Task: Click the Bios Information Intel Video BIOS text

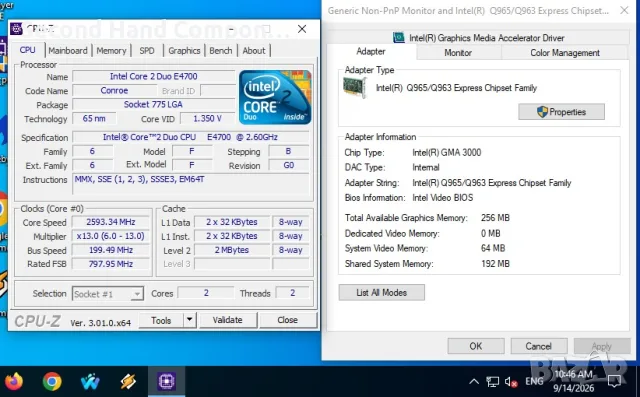Action: pyautogui.click(x=442, y=198)
